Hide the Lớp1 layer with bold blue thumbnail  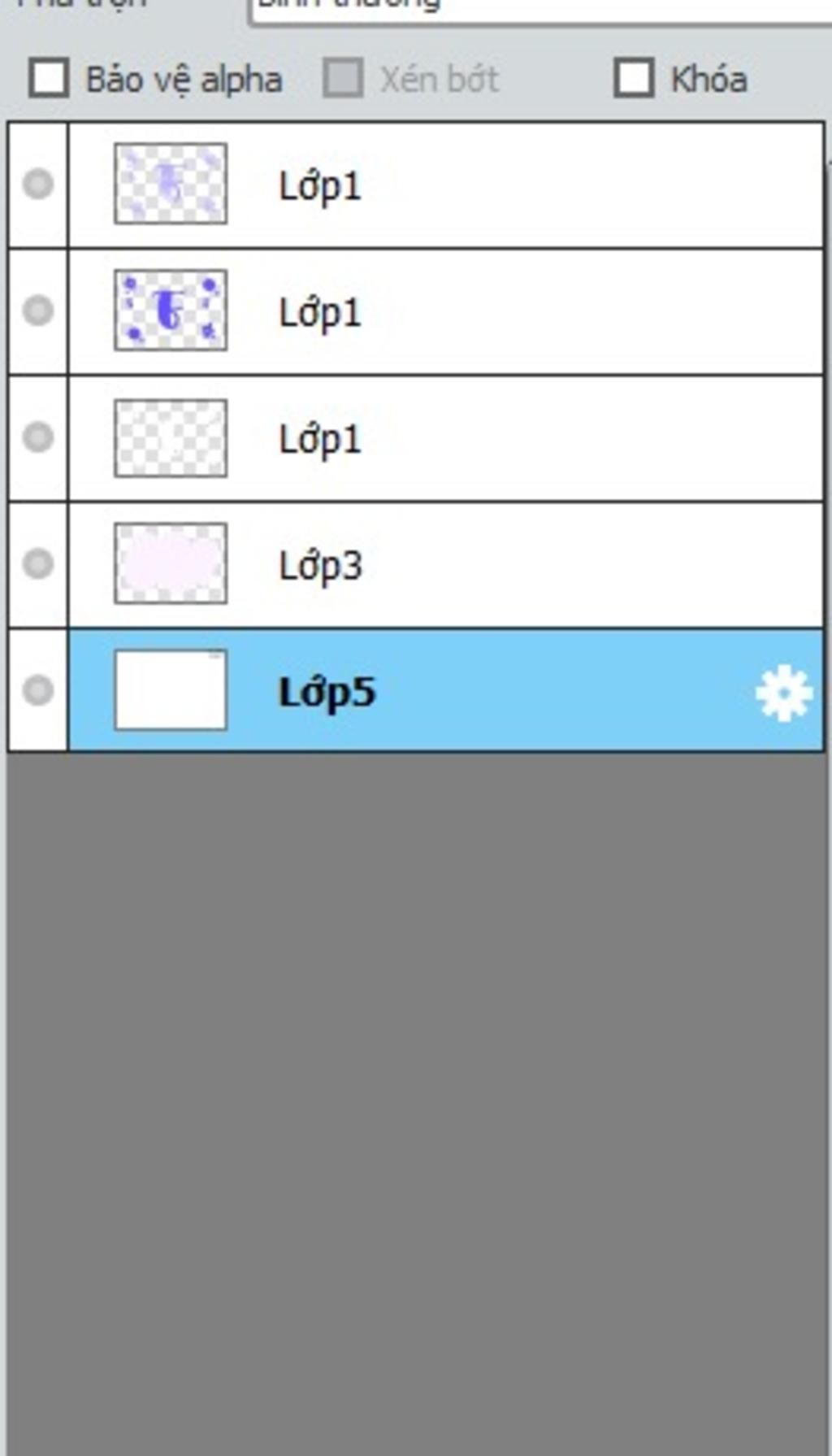[37, 310]
